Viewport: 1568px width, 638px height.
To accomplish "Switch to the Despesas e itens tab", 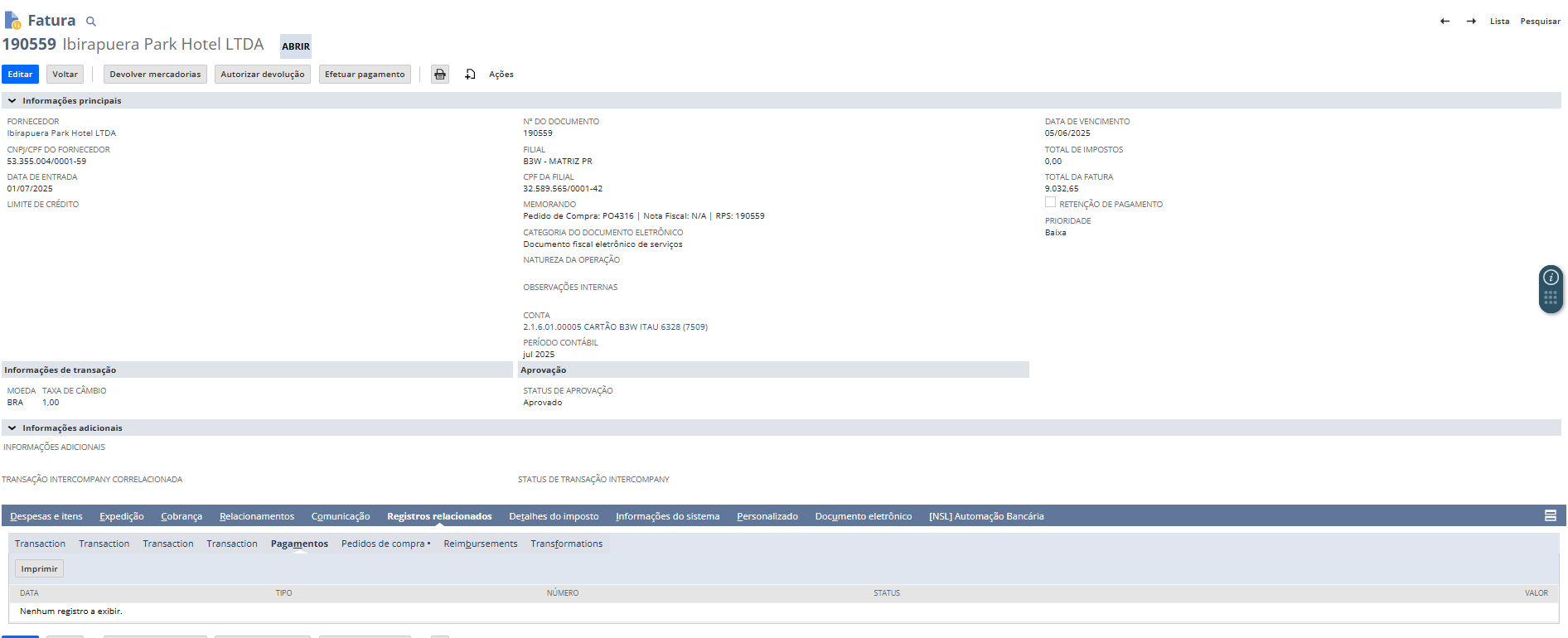I will [x=46, y=516].
